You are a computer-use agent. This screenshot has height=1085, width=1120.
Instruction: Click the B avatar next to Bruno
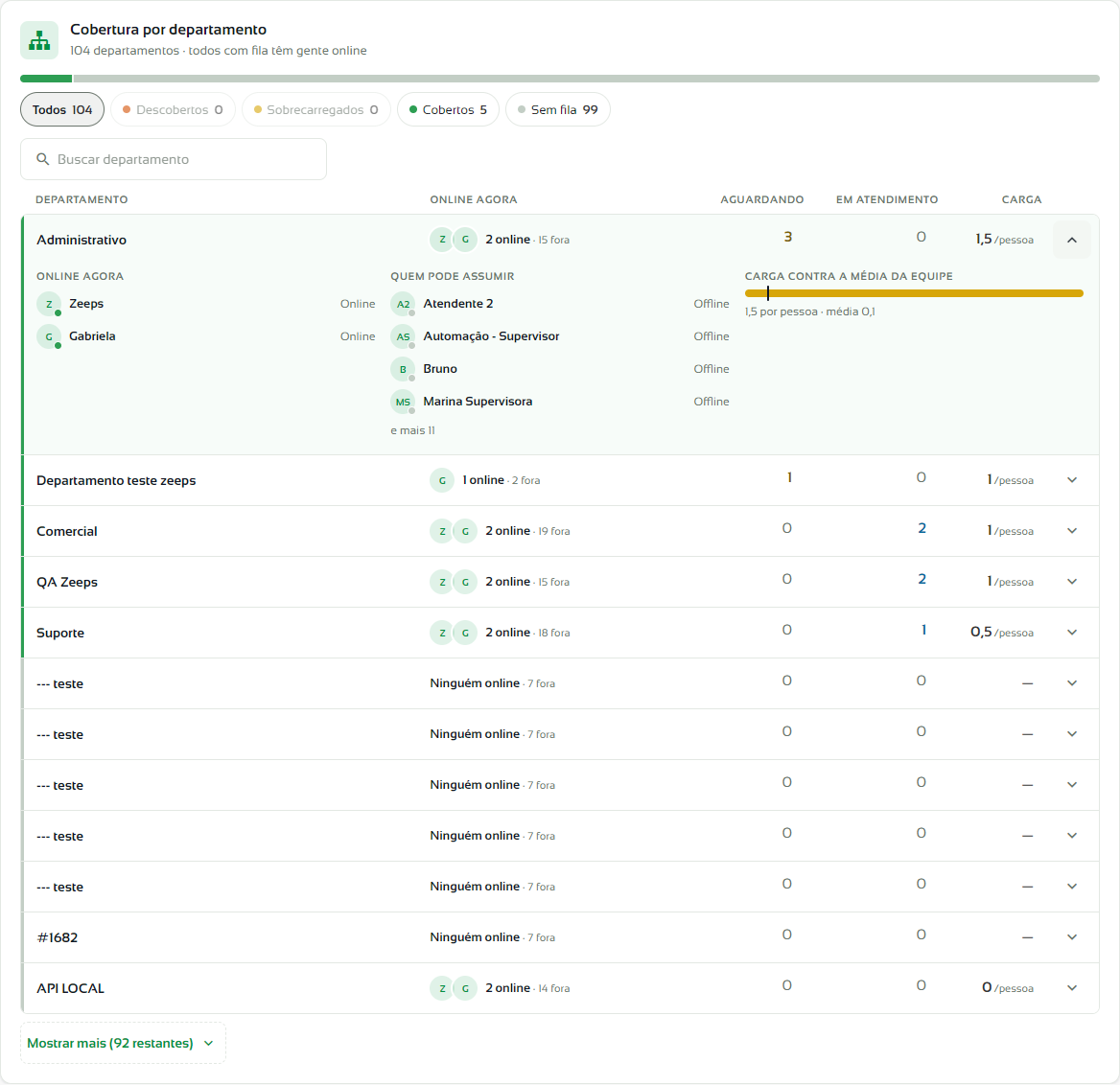[x=403, y=369]
